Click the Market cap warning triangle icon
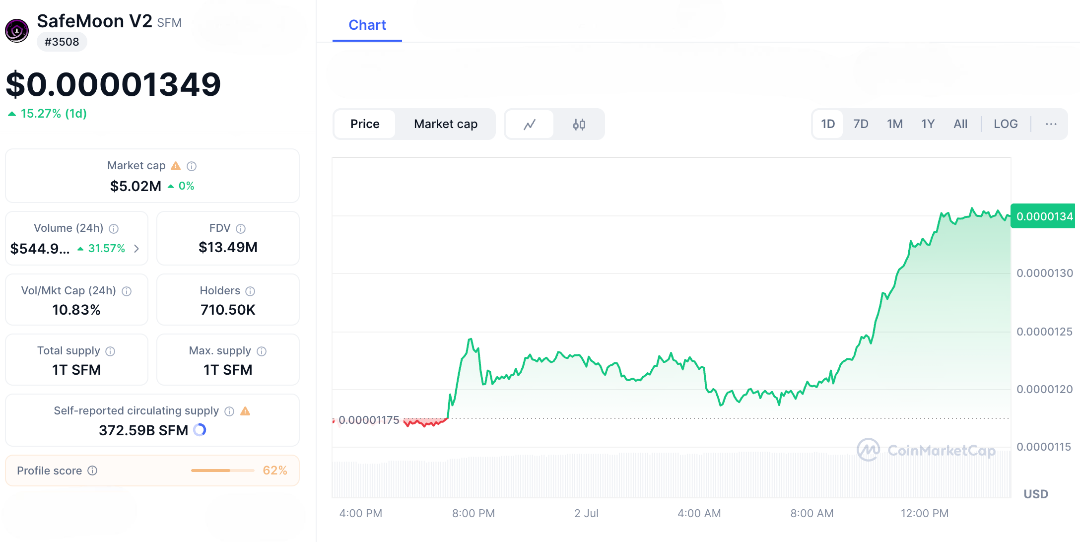The image size is (1080, 542). click(176, 166)
